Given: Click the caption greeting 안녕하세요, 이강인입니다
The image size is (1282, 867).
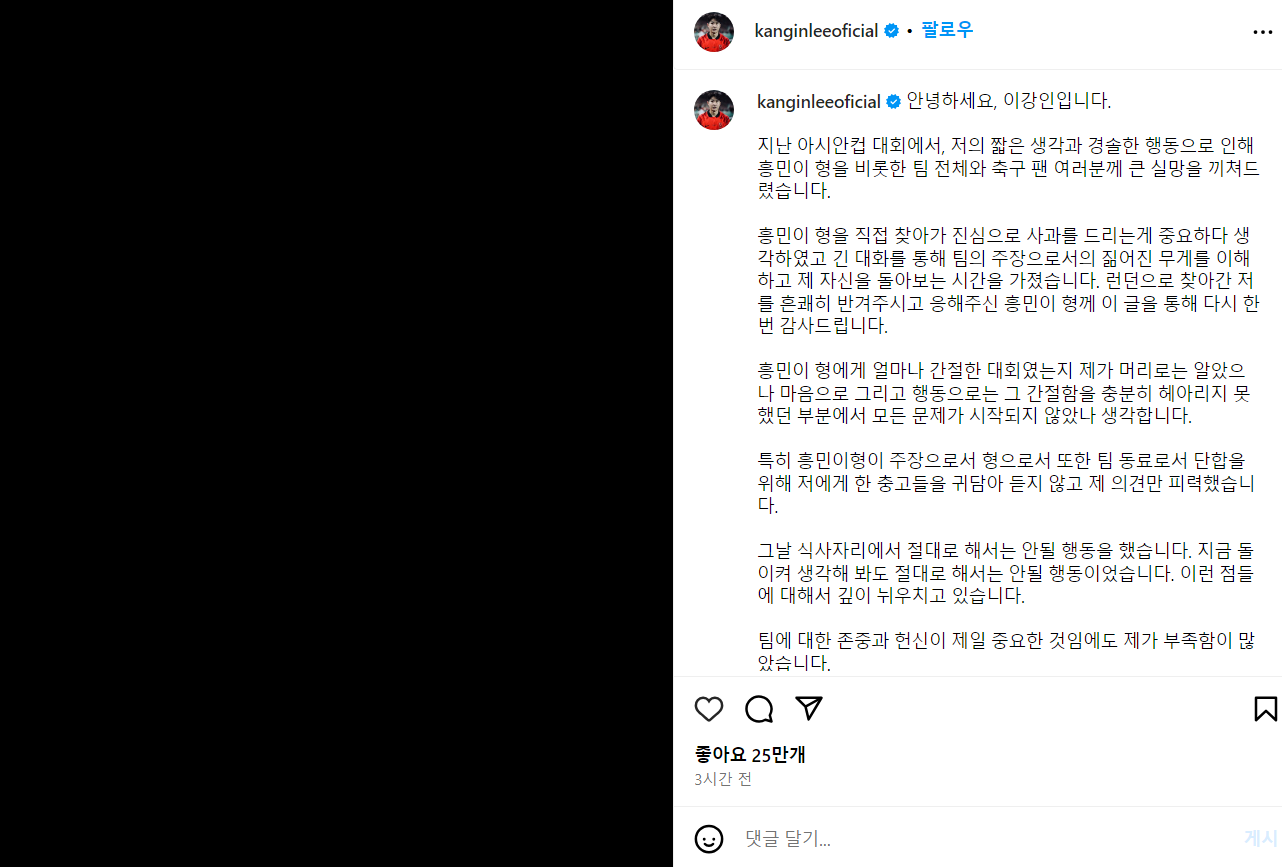Looking at the screenshot, I should 1008,101.
